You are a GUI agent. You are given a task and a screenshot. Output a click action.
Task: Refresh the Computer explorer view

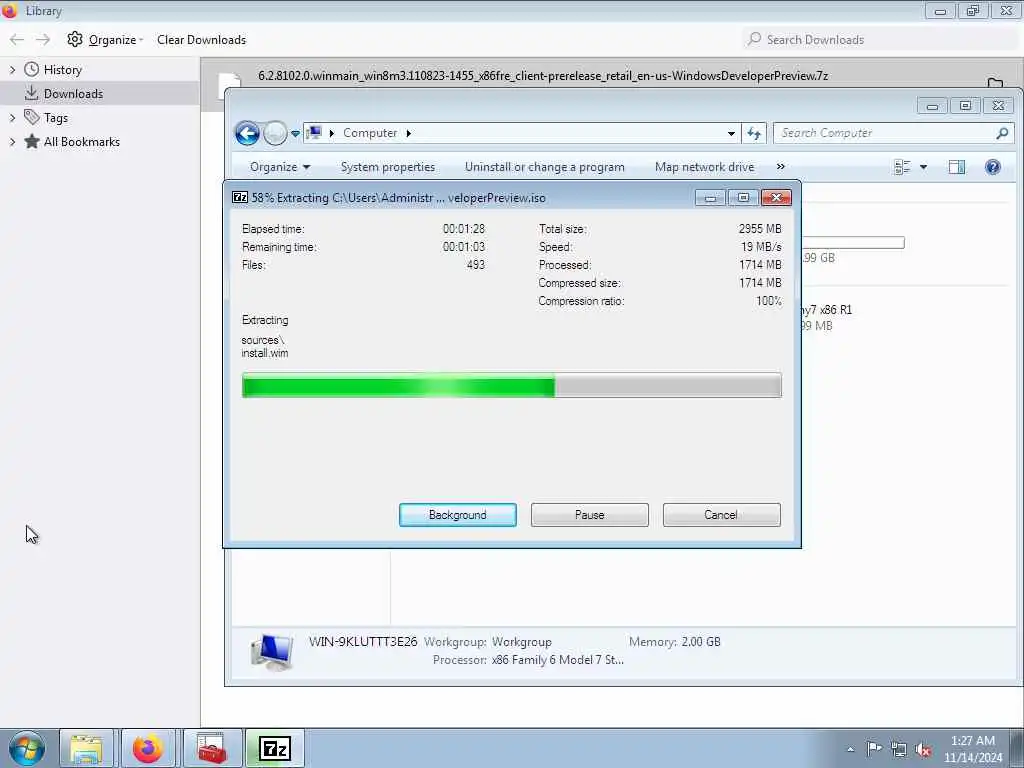click(754, 133)
